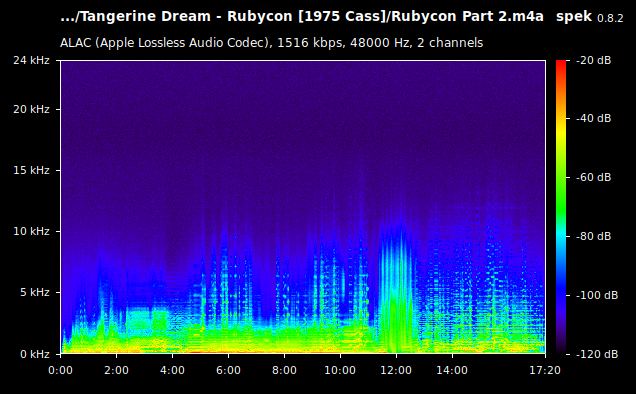Click the version number 0.8.2
This screenshot has height=394, width=636.
point(610,18)
